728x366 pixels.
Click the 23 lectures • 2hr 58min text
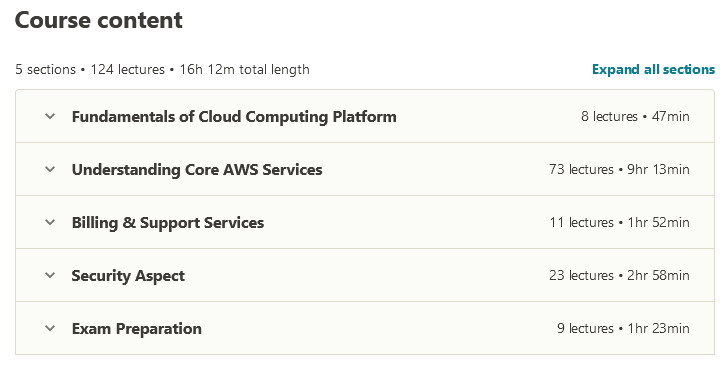(619, 275)
